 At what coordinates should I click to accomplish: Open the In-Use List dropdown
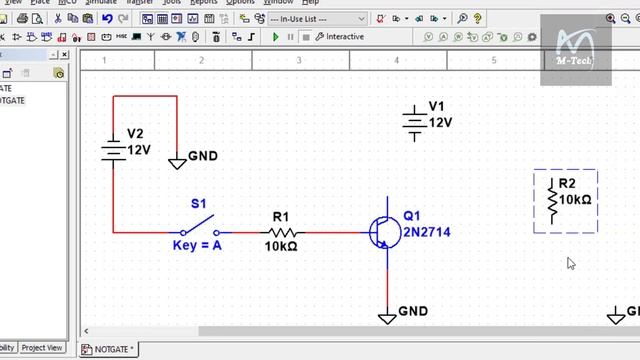(317, 19)
